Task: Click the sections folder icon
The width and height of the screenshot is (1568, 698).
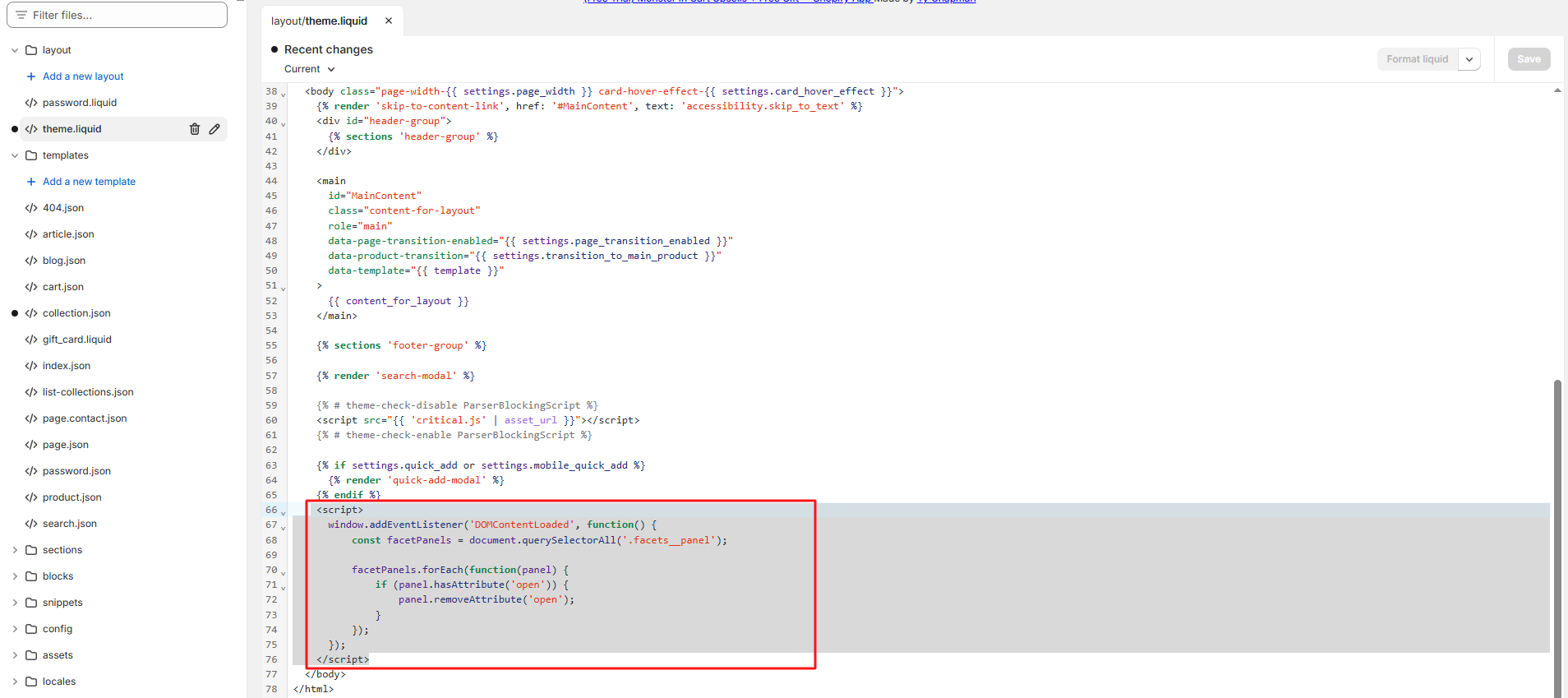Action: [x=31, y=550]
